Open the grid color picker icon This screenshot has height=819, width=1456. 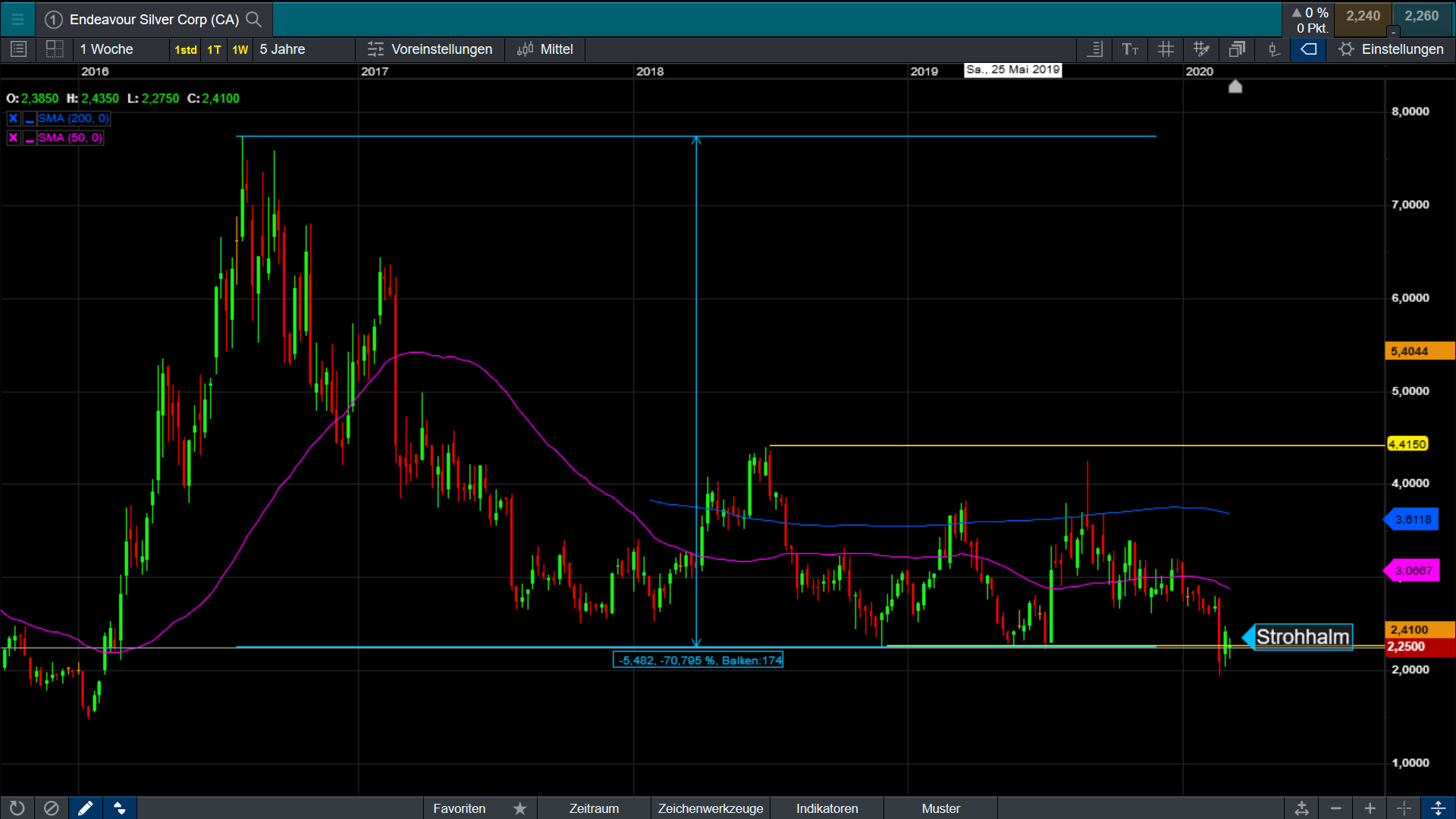(1201, 49)
